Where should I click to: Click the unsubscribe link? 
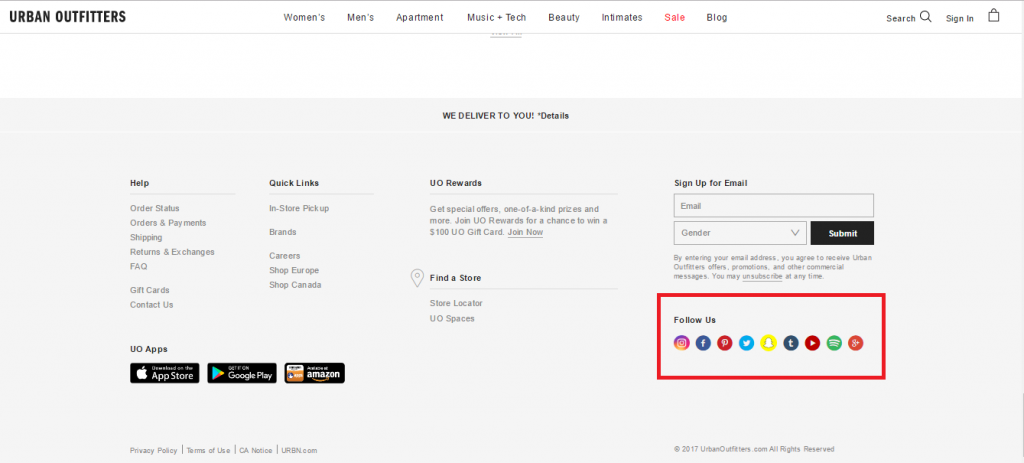click(762, 276)
